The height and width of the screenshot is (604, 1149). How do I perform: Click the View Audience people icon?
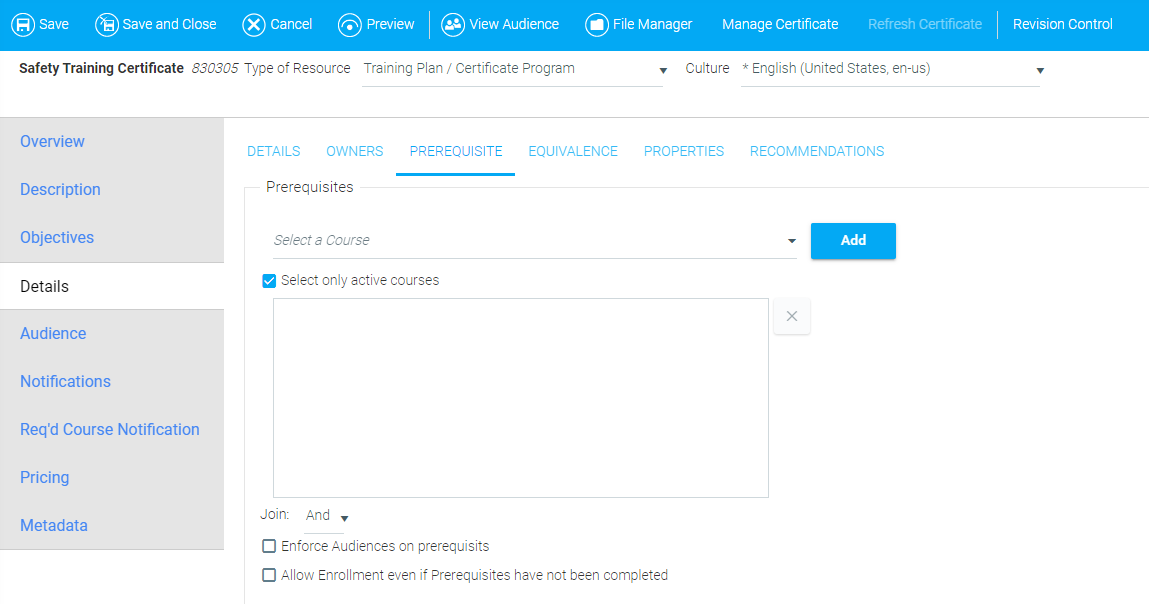[453, 24]
